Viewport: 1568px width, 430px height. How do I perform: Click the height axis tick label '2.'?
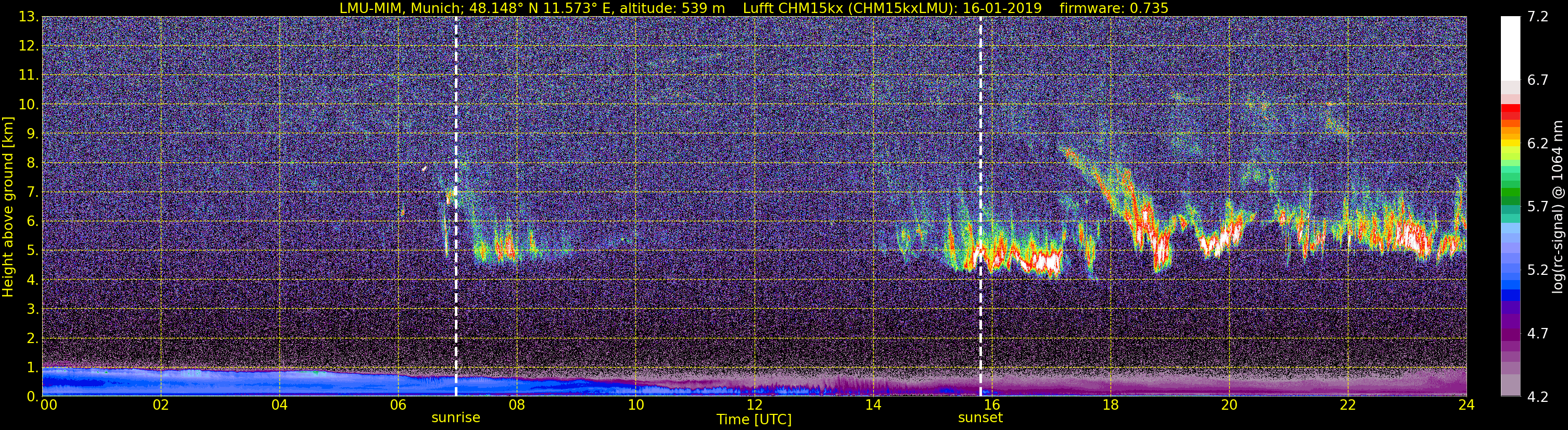(x=33, y=339)
